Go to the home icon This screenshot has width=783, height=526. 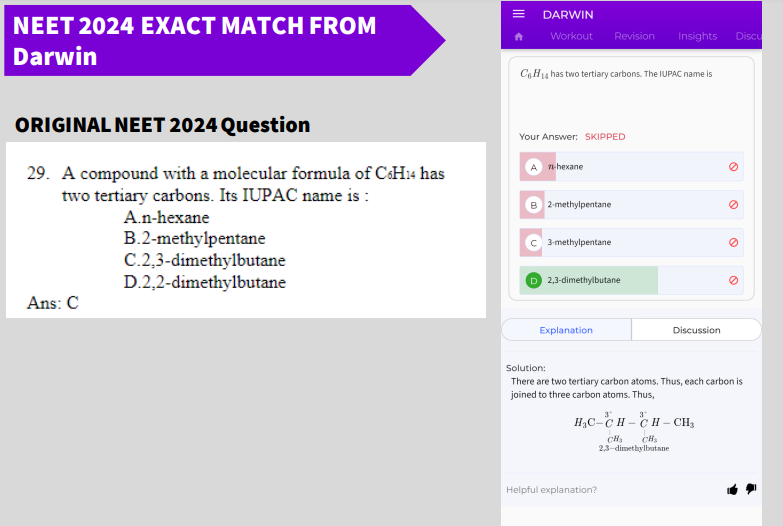pos(519,36)
